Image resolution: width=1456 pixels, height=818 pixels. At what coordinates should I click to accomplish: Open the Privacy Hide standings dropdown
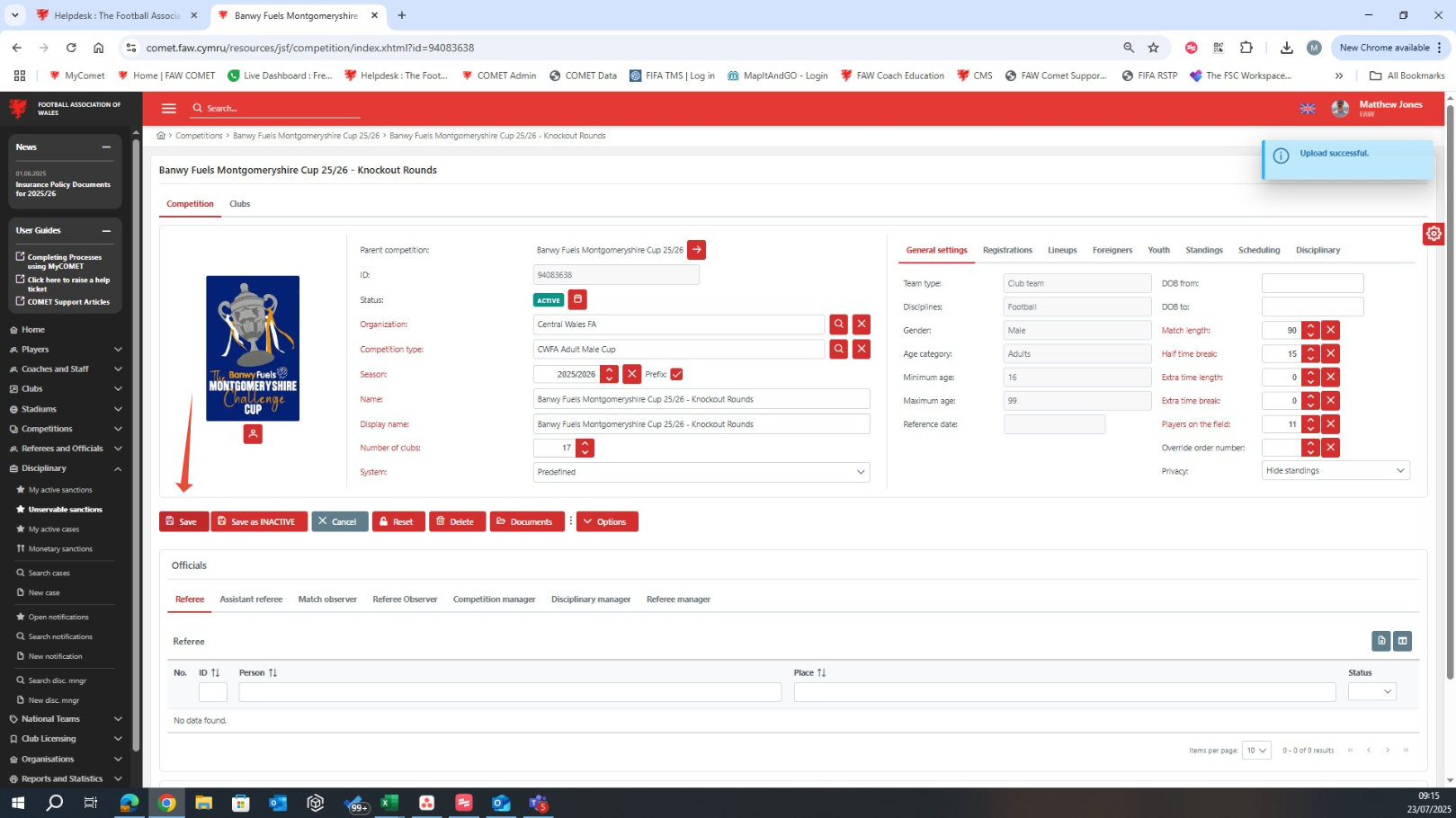click(1335, 470)
